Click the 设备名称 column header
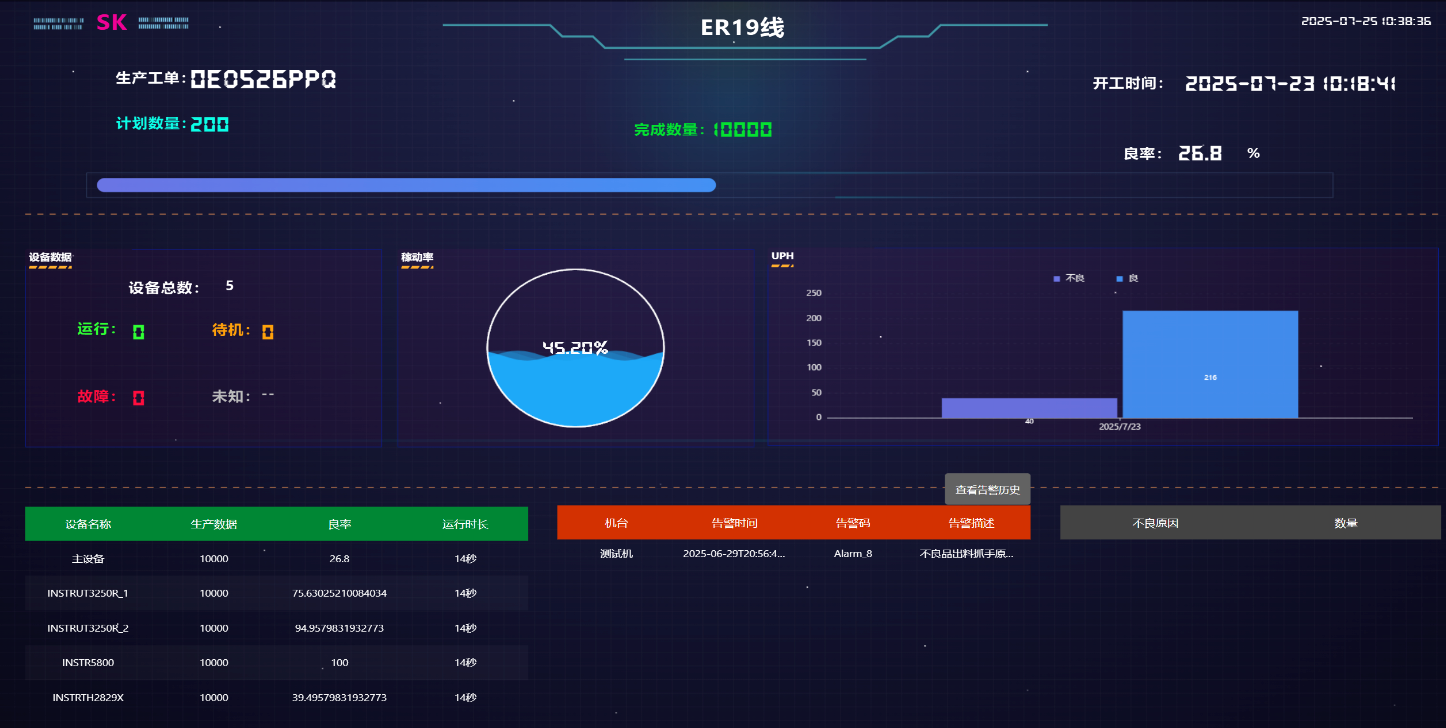Screen dimensions: 1446x728 [88, 524]
